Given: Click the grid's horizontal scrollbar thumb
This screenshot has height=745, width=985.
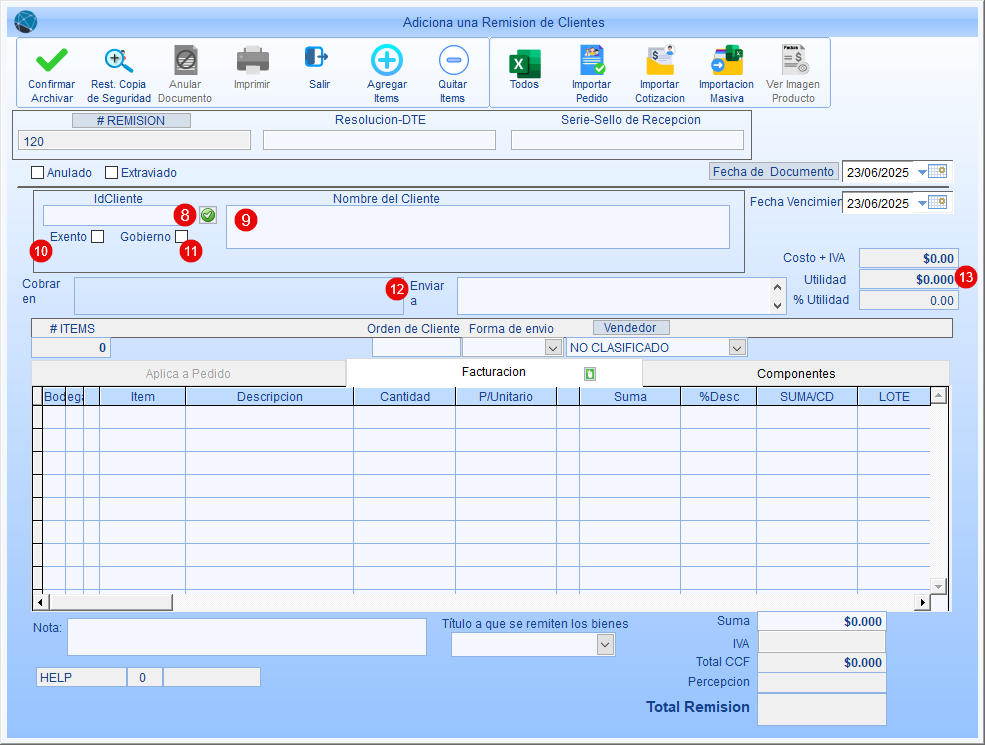Looking at the screenshot, I should coord(111,602).
